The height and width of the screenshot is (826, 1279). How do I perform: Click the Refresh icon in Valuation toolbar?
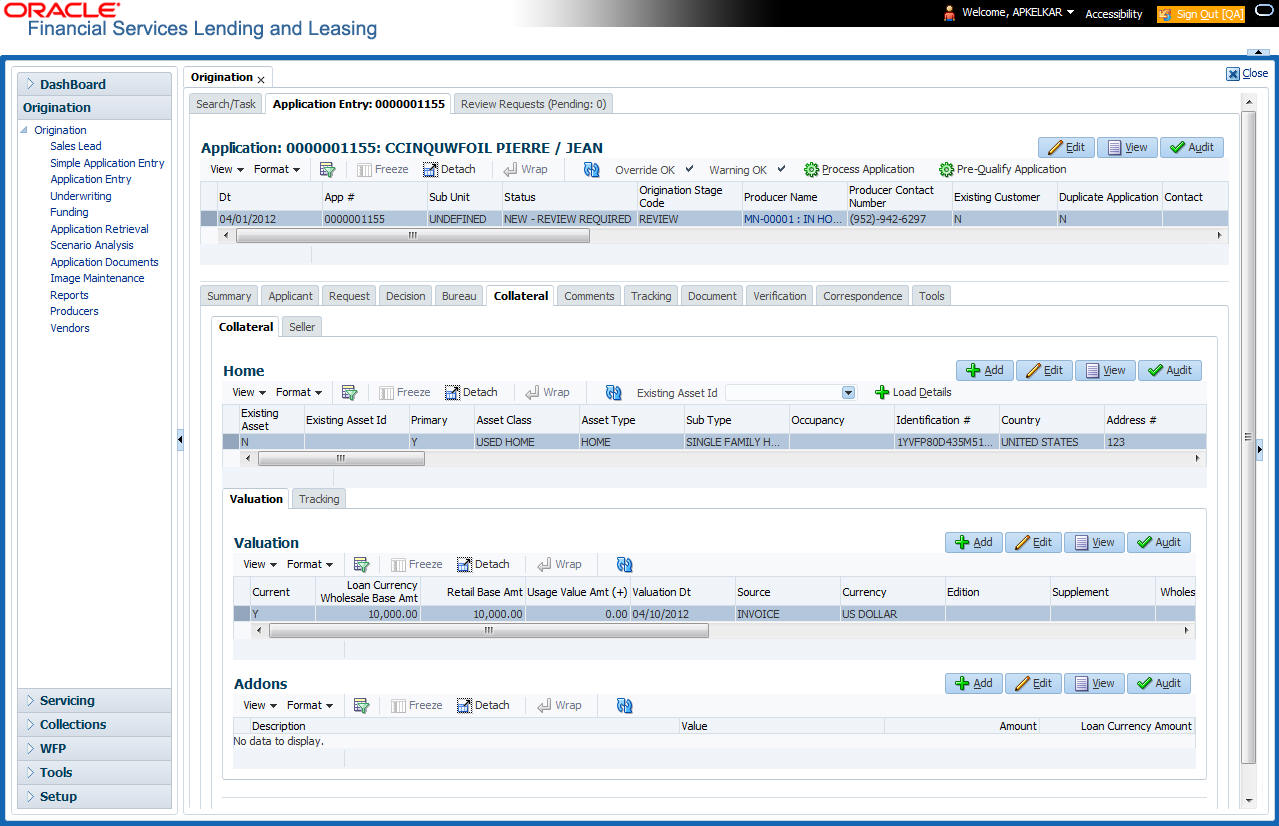point(625,565)
